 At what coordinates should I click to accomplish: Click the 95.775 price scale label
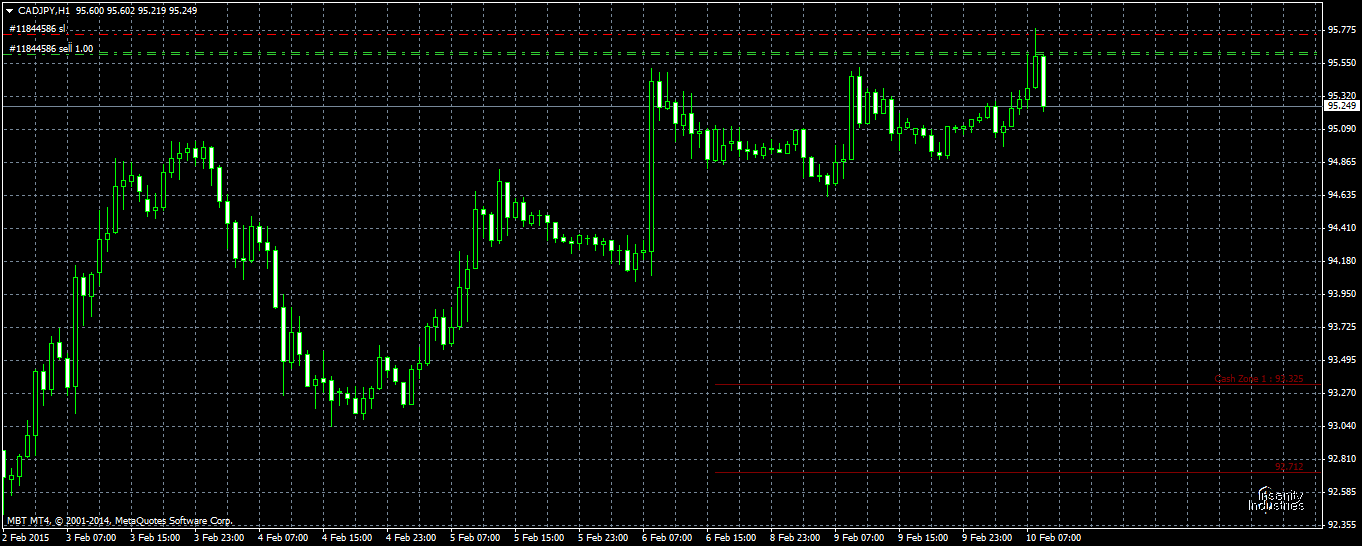click(1341, 30)
